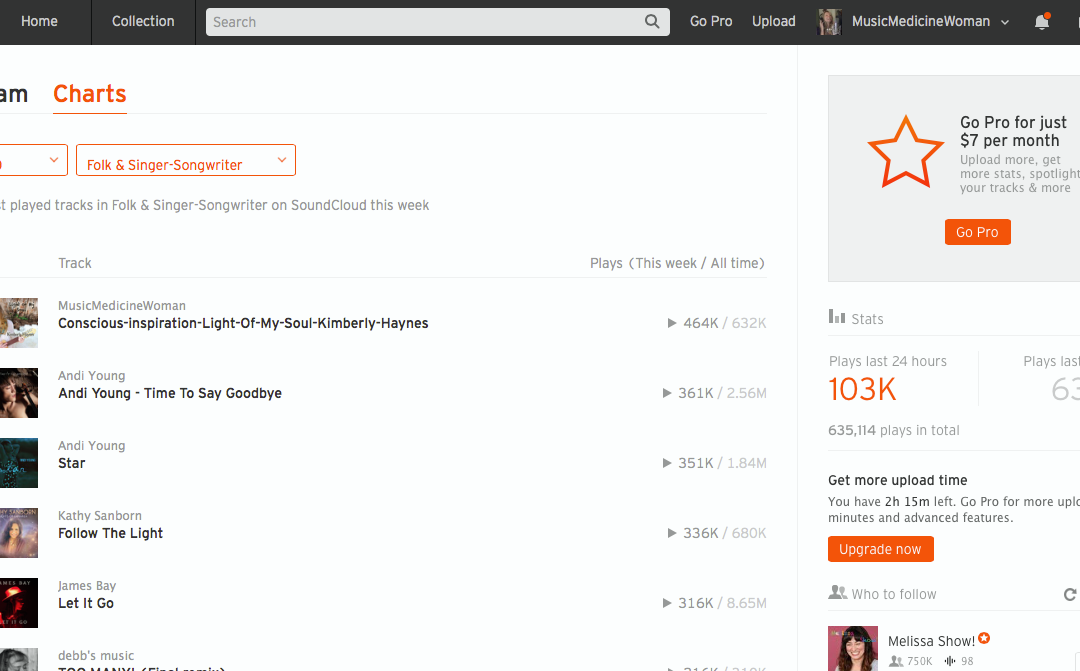
Task: Open the track Andi Young - Time To Say Goodbye
Action: [170, 393]
